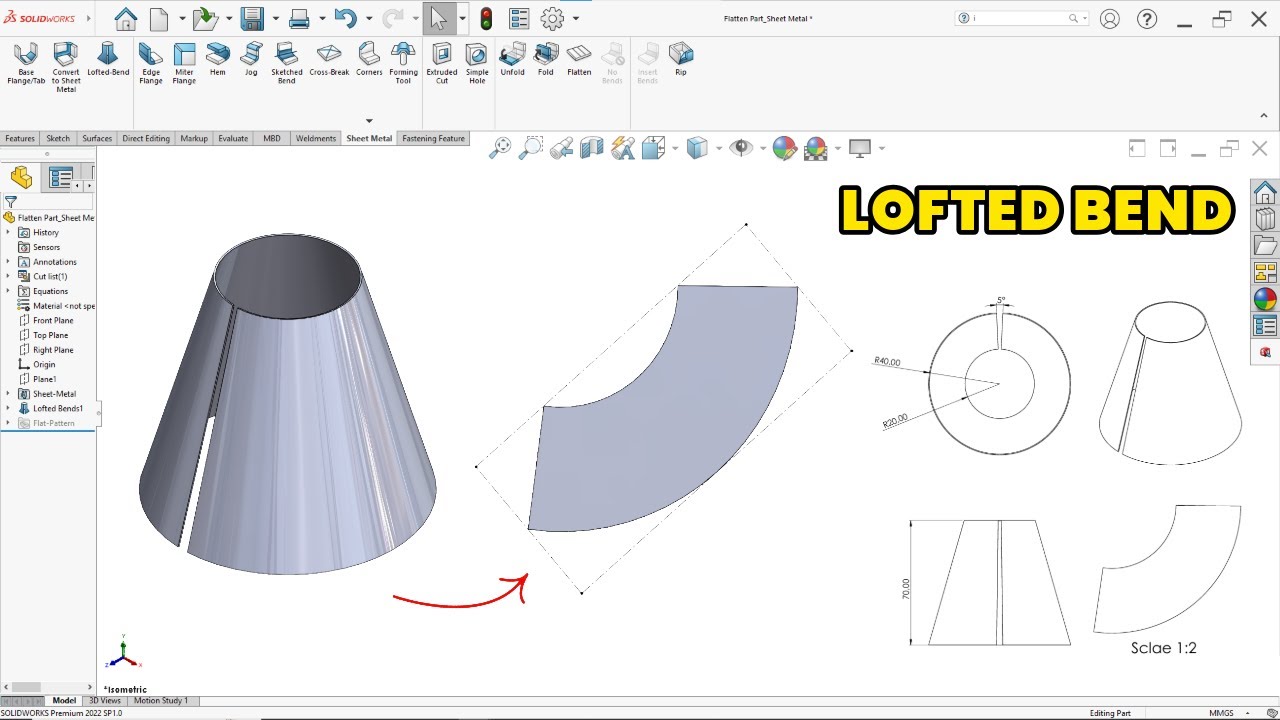This screenshot has height=720, width=1280.
Task: Select Front Plane in feature tree
Action: [x=53, y=320]
